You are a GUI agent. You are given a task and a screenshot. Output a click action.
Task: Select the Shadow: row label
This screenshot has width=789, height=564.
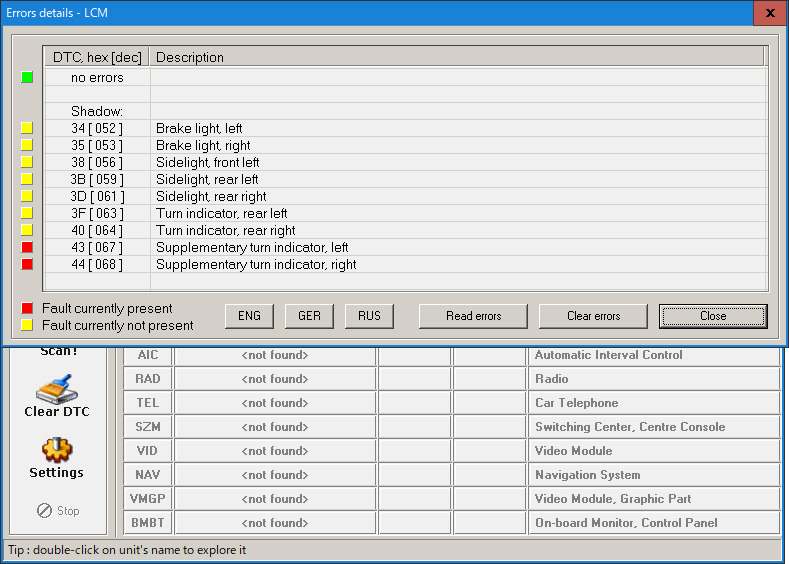(x=97, y=111)
